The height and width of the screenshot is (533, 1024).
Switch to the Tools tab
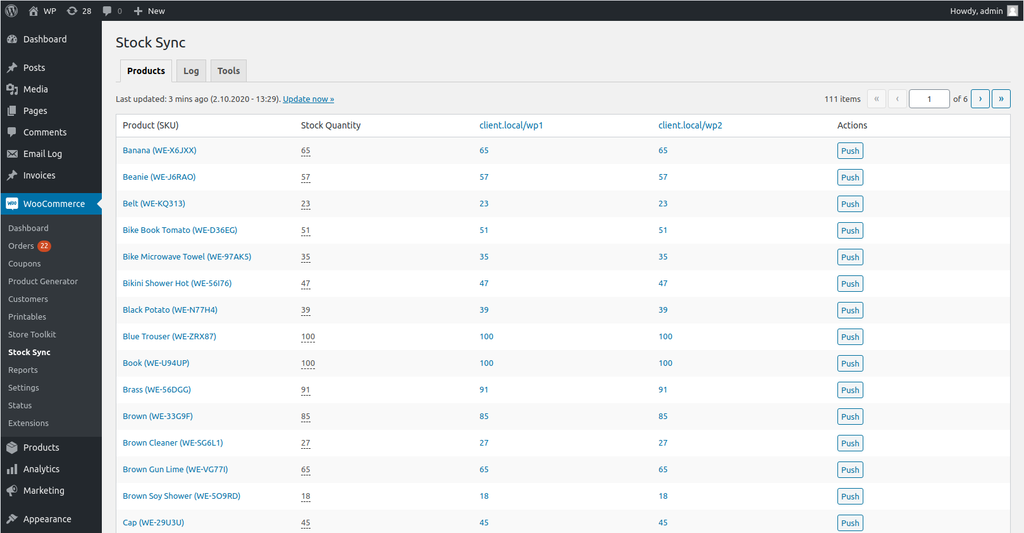(228, 71)
